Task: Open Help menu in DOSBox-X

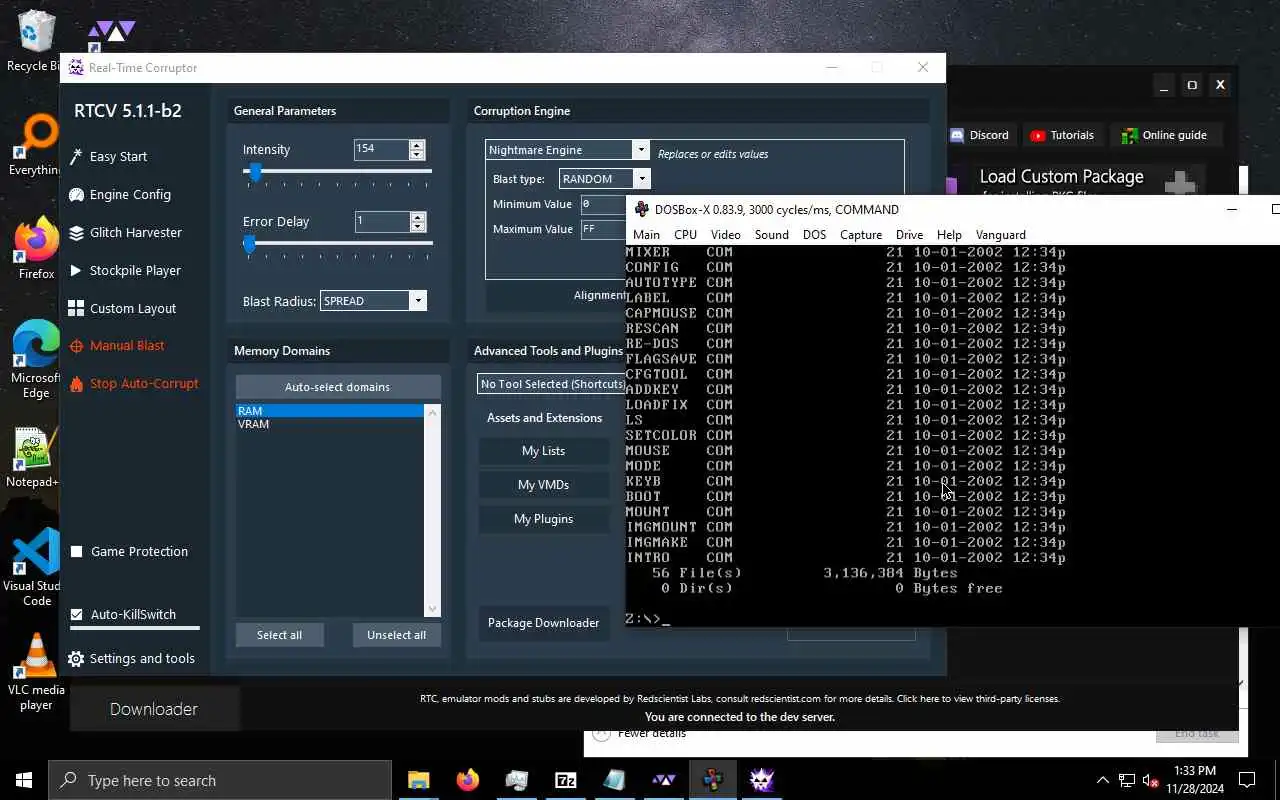Action: 949,235
